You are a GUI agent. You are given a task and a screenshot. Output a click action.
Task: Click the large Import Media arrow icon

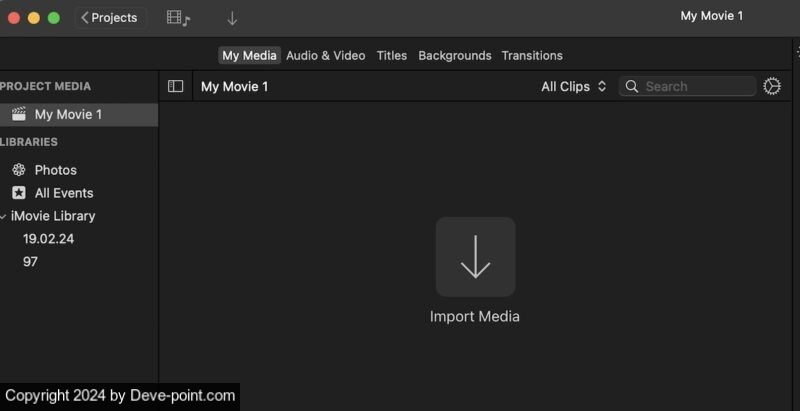tap(475, 257)
